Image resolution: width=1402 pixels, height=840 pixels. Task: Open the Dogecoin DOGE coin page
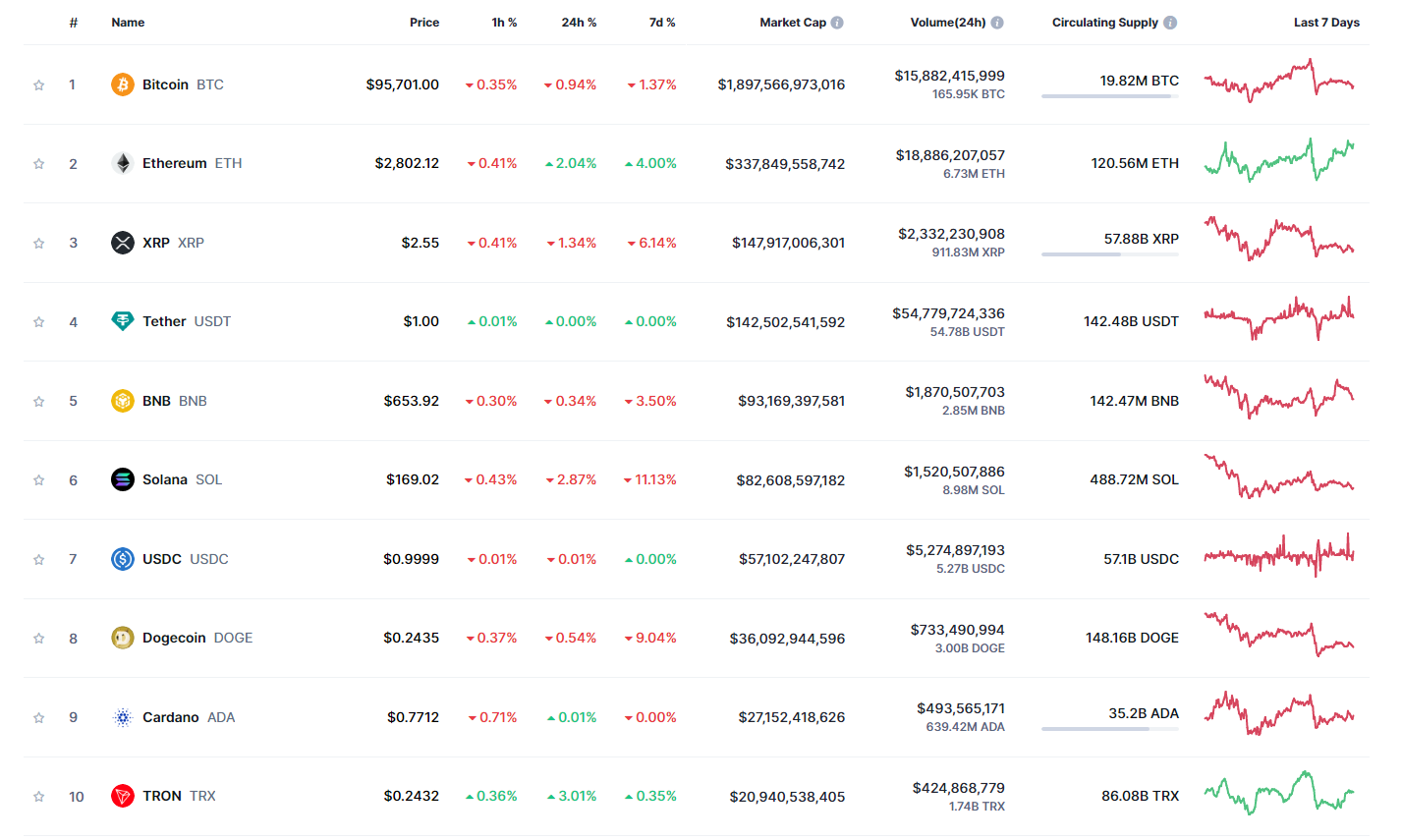(197, 638)
